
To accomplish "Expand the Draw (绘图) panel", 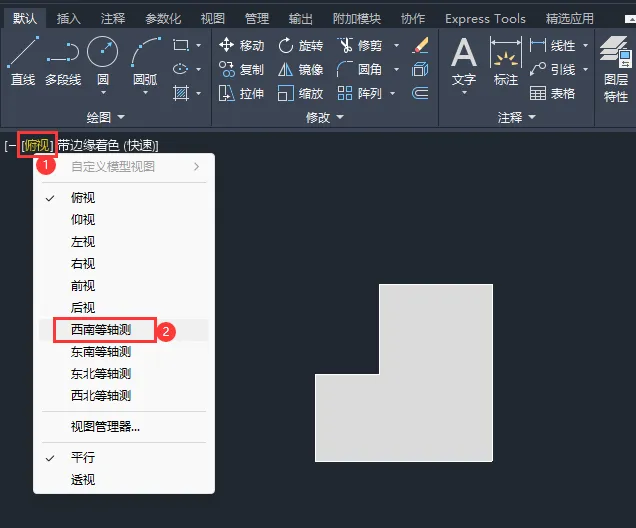I will coord(106,118).
